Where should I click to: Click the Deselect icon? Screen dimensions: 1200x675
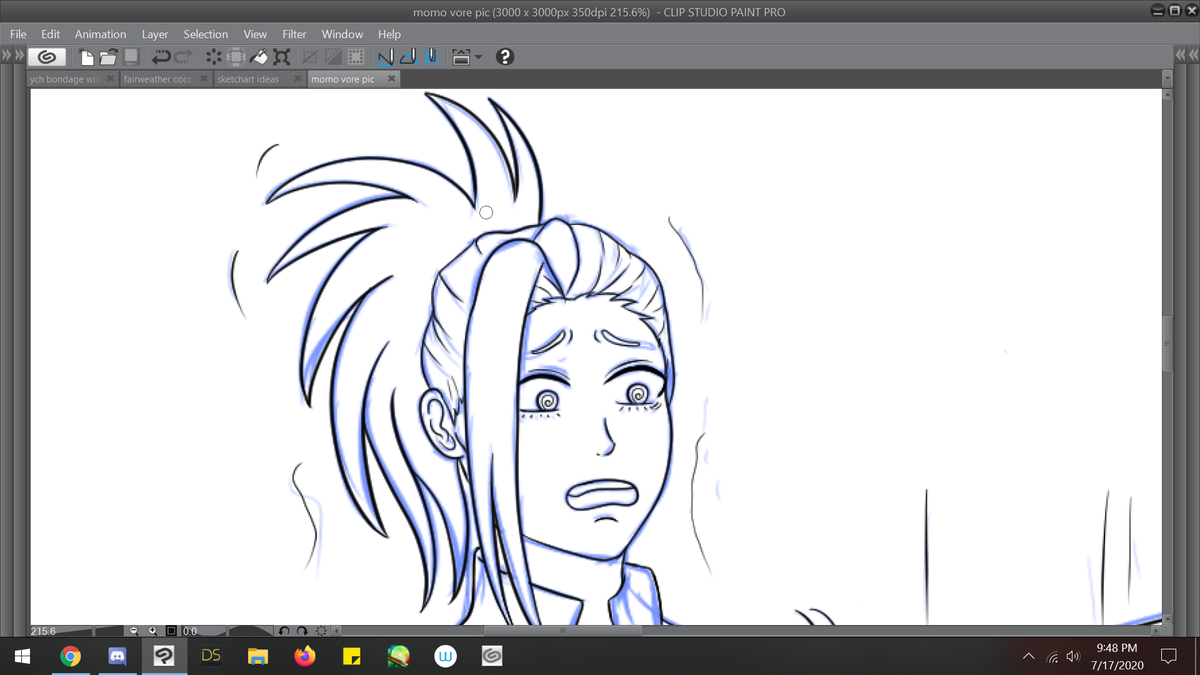click(310, 57)
